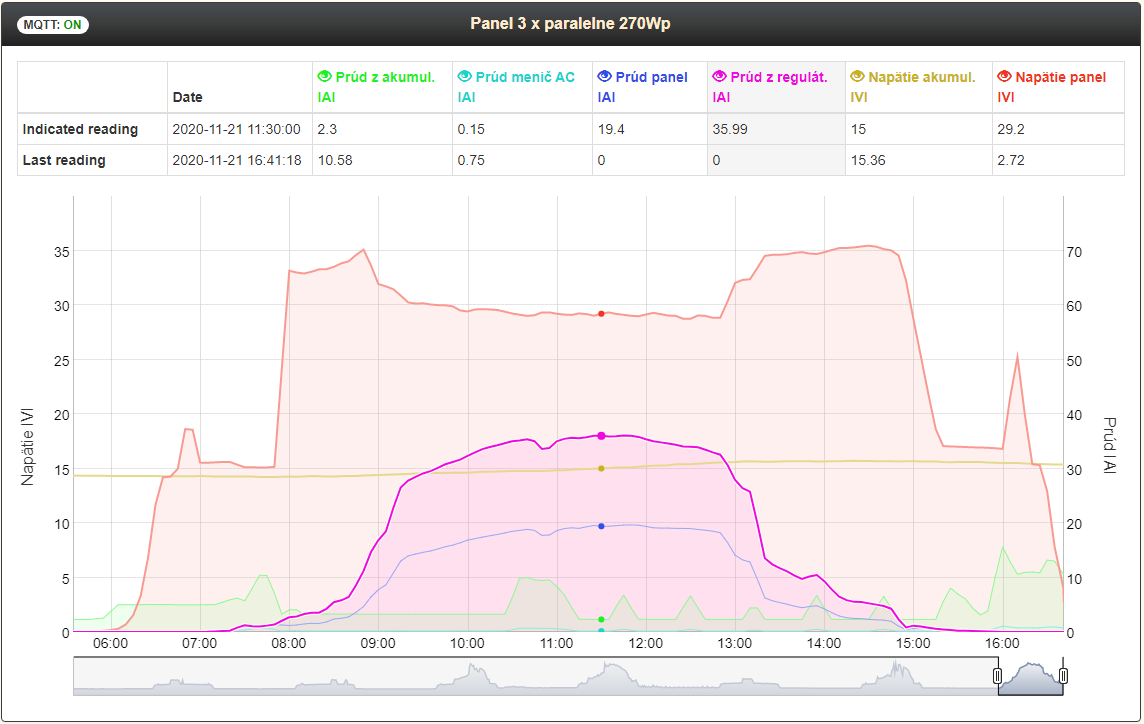Click magenta data point on regulator curve
Image resolution: width=1144 pixels, height=724 pixels.
[x=601, y=436]
